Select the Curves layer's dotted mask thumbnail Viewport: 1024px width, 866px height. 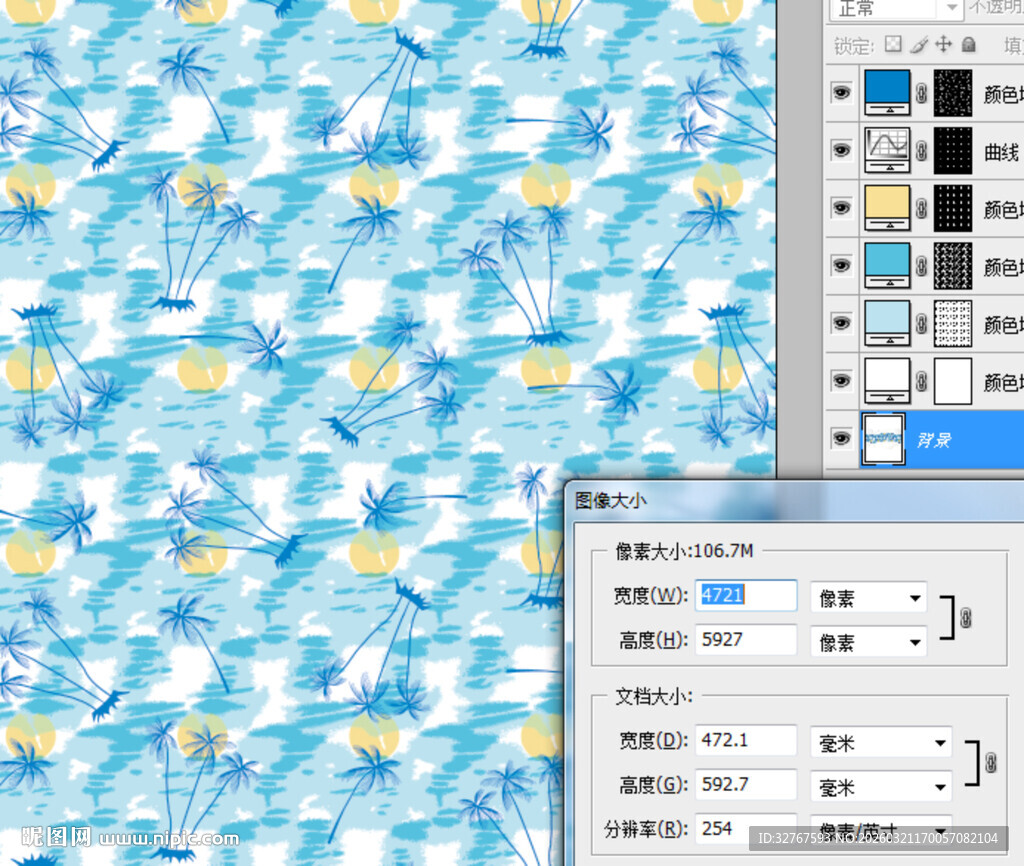pos(952,151)
